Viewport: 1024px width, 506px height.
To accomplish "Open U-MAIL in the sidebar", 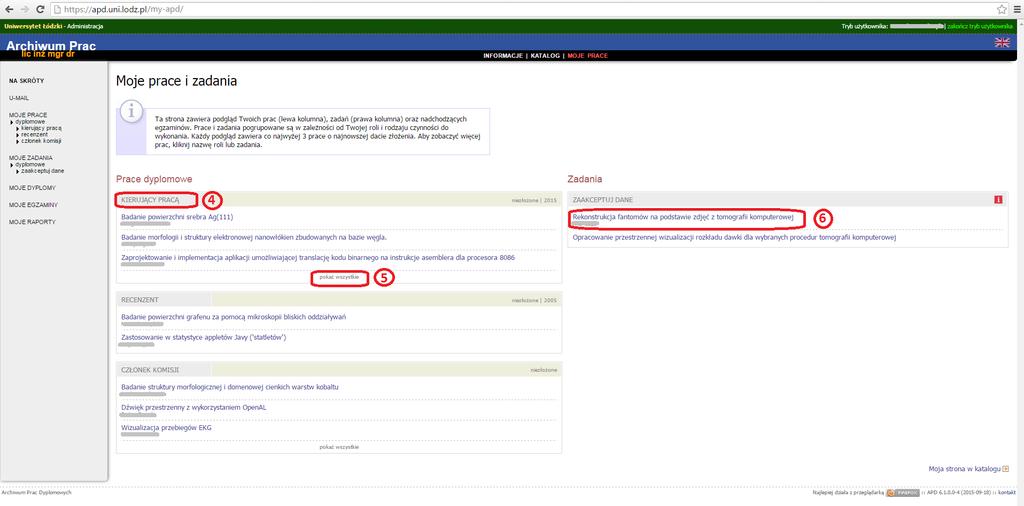I will [19, 98].
